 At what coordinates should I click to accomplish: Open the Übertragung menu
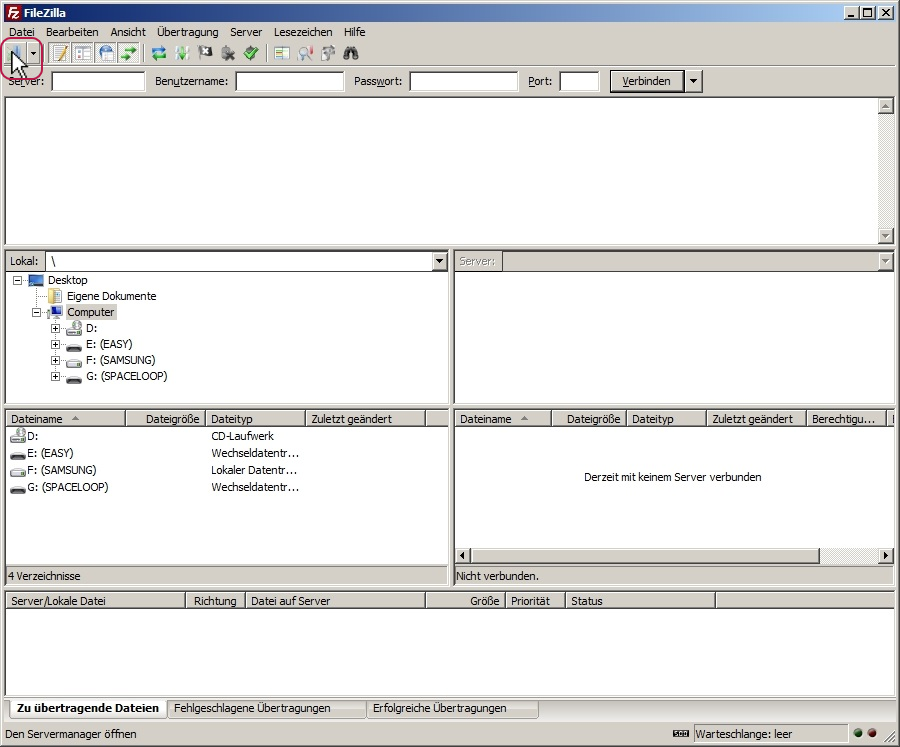point(187,32)
